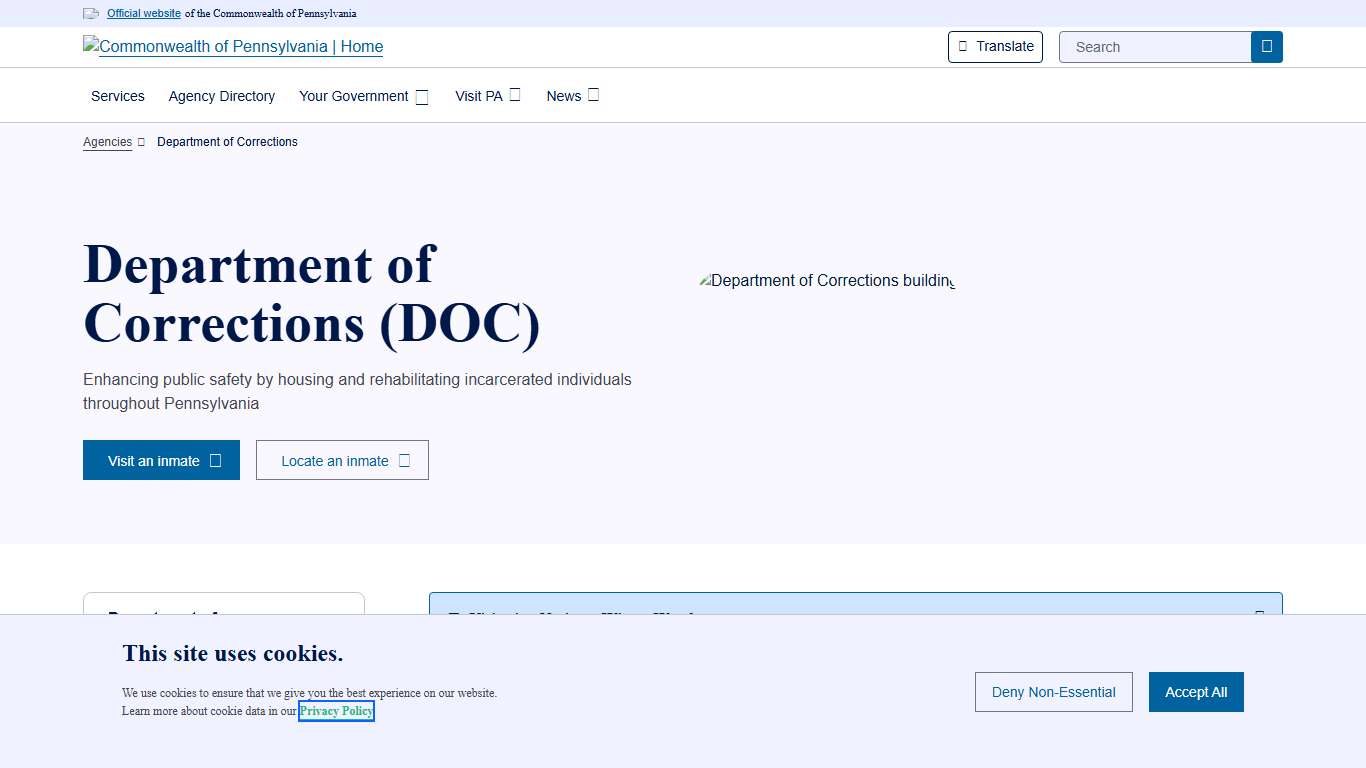Click the search magnifier icon button
The width and height of the screenshot is (1366, 768).
(1266, 47)
